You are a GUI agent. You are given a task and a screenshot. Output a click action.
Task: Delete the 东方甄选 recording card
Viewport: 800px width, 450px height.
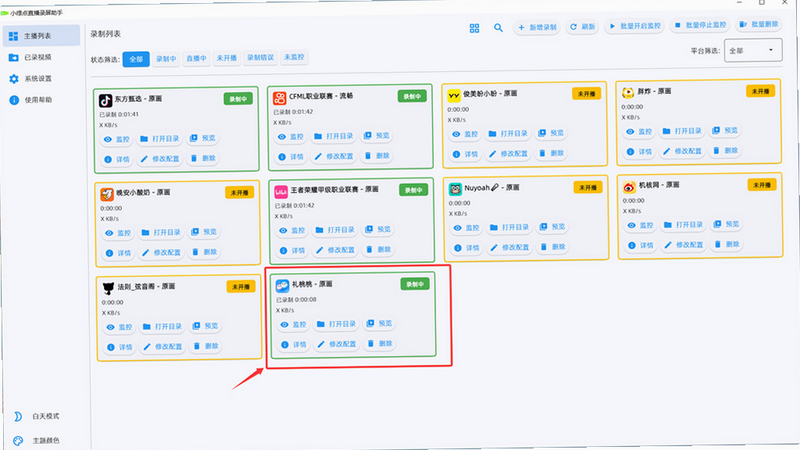(203, 158)
